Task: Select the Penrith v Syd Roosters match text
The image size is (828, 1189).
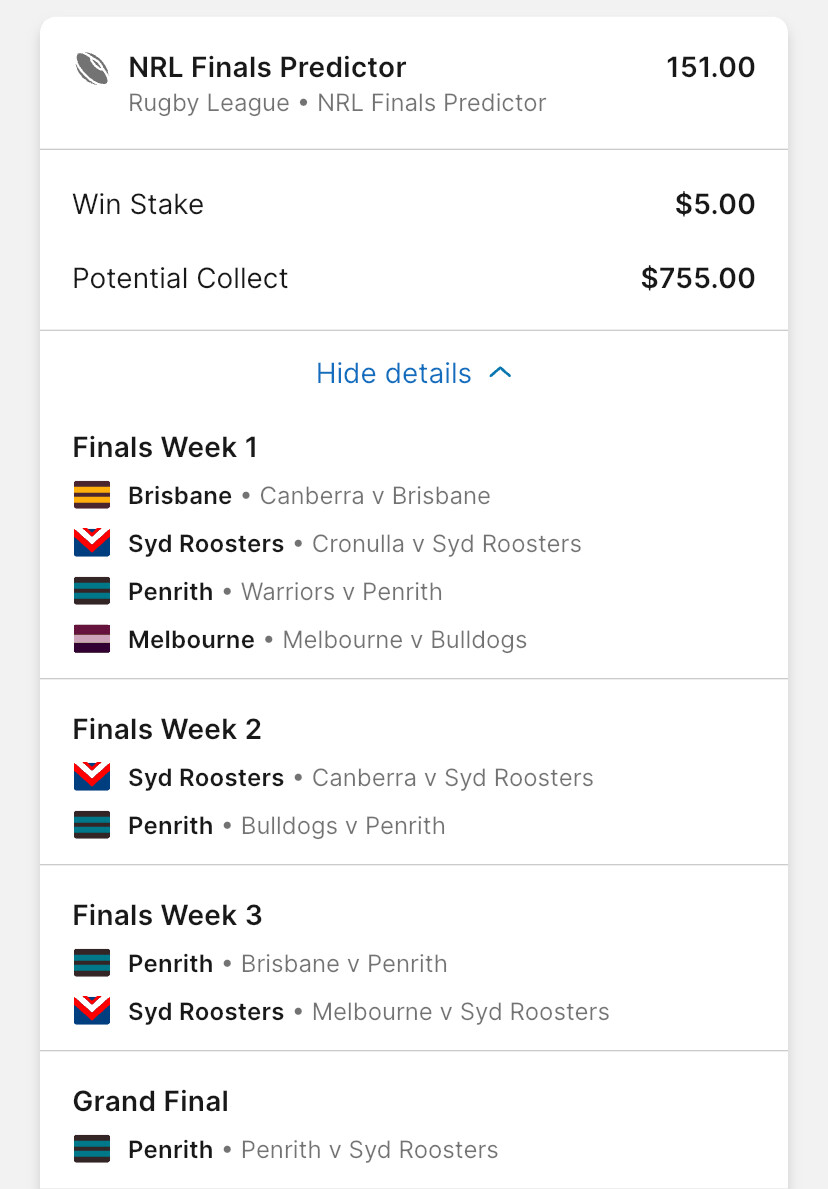Action: (x=369, y=1150)
